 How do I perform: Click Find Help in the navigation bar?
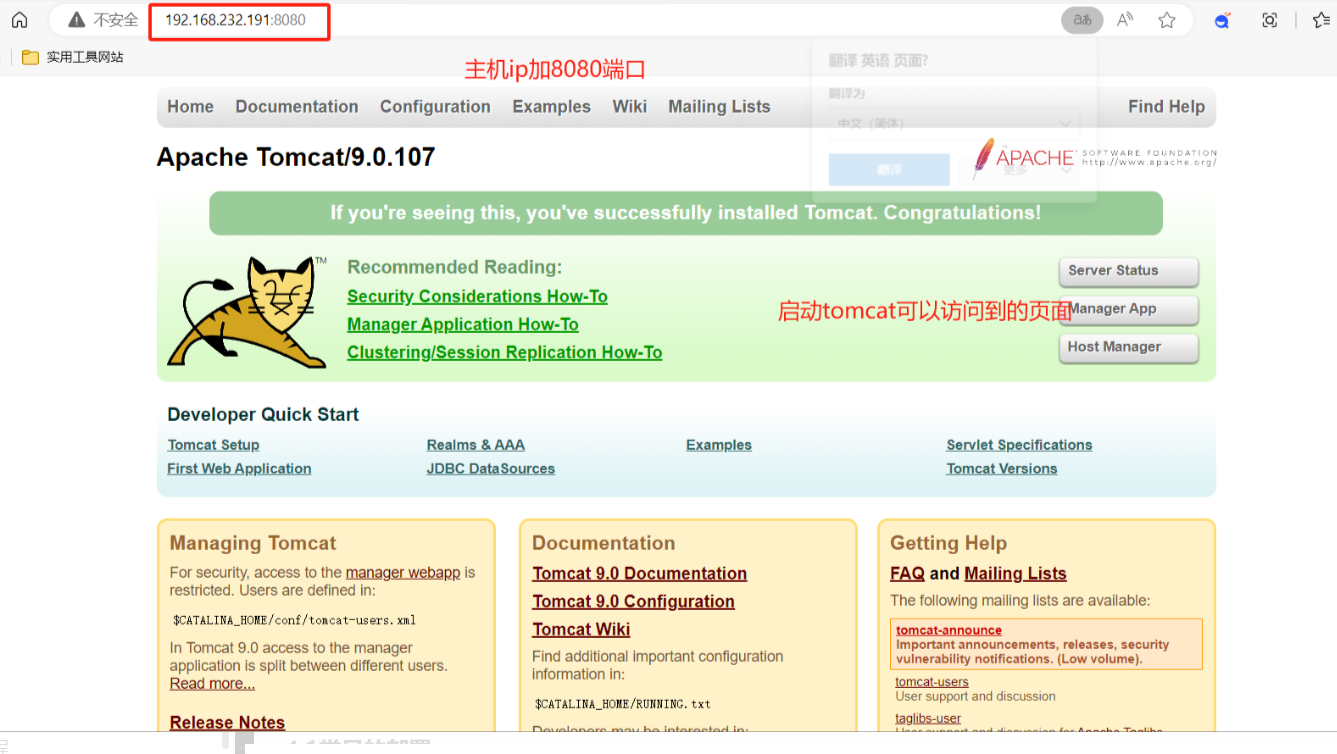(x=1166, y=107)
